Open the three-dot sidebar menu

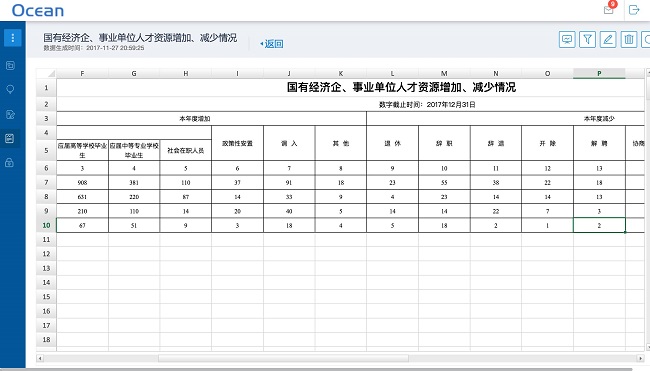coord(12,38)
